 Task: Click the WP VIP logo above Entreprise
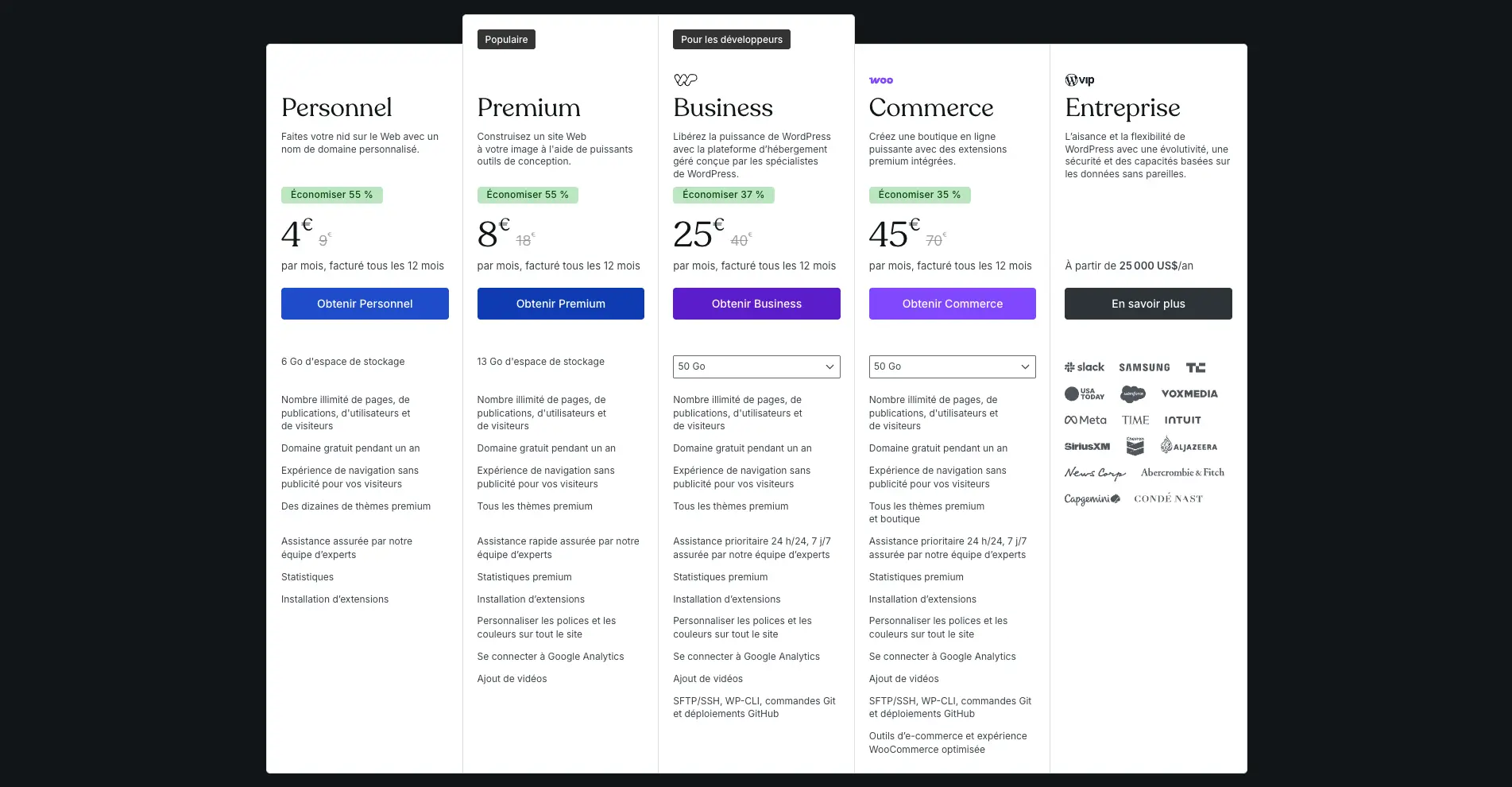[x=1078, y=79]
